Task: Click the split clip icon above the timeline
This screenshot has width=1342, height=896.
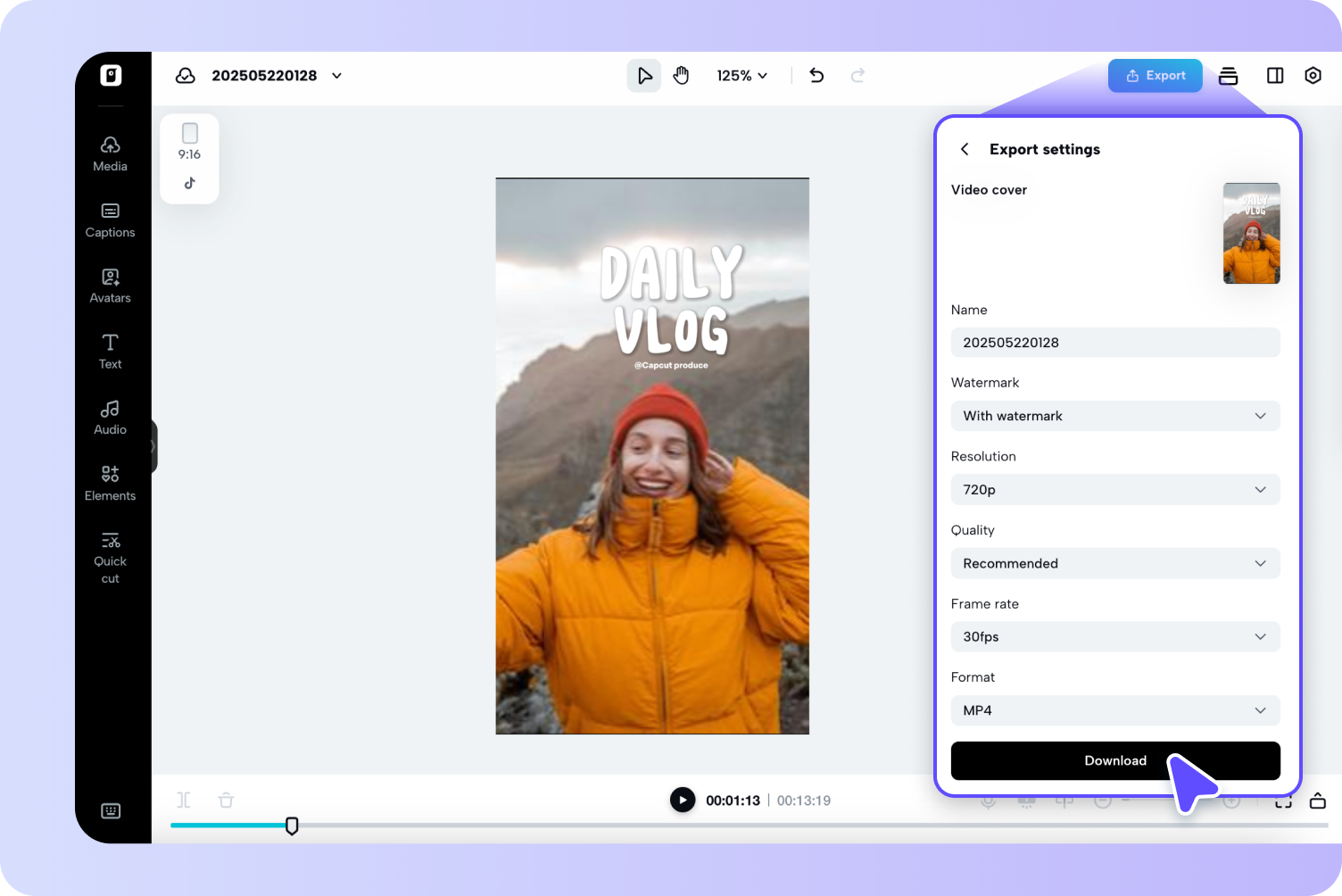Action: point(183,800)
